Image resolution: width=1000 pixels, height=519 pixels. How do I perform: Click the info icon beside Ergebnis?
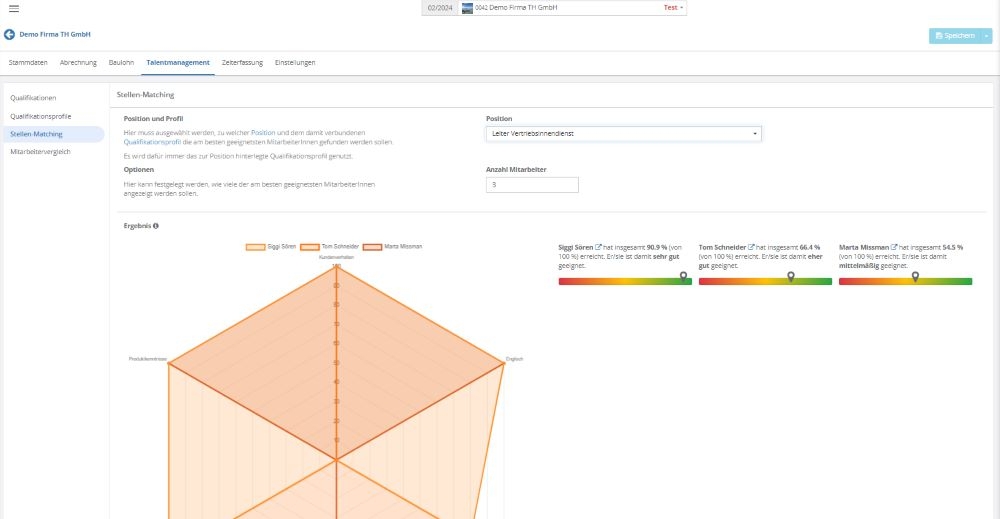156,226
